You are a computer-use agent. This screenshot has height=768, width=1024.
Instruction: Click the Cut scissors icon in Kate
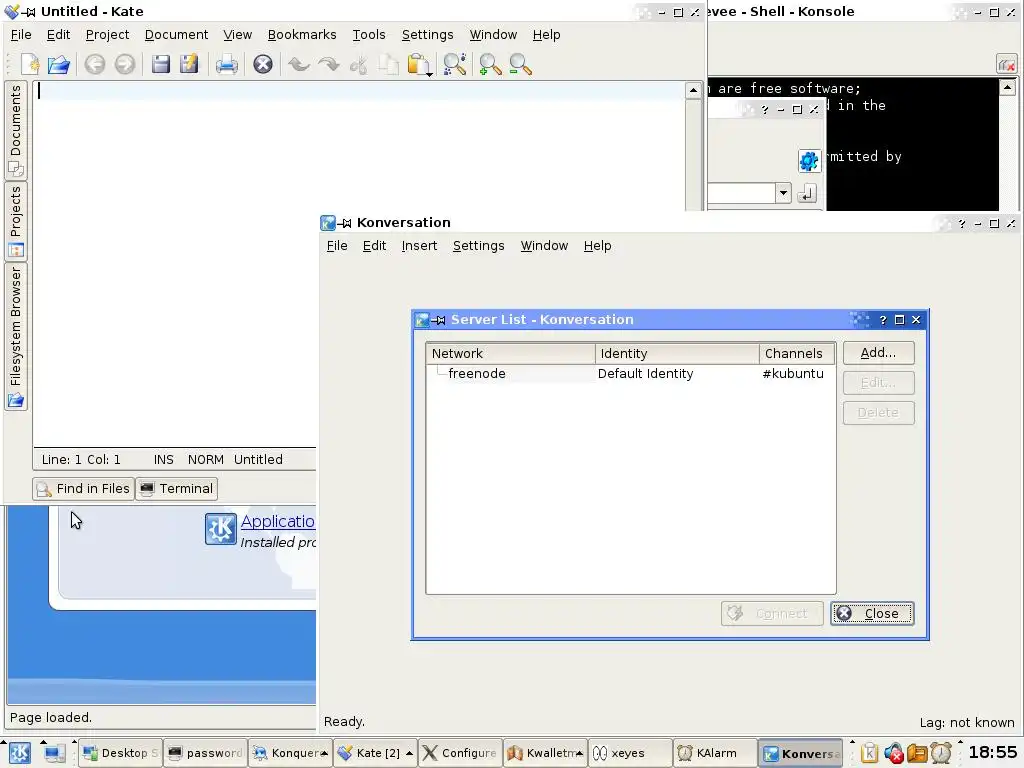click(x=359, y=64)
